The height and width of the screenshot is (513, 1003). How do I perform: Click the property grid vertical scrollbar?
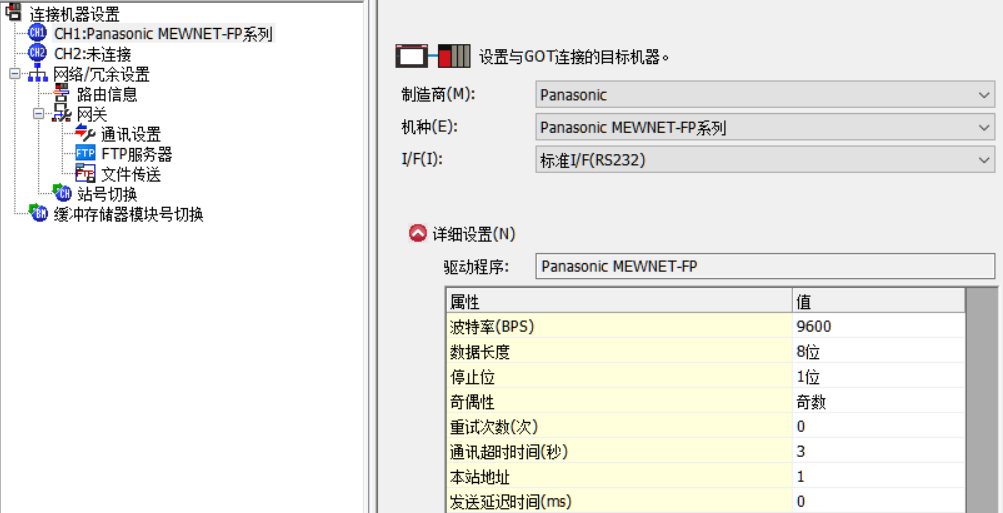point(982,400)
